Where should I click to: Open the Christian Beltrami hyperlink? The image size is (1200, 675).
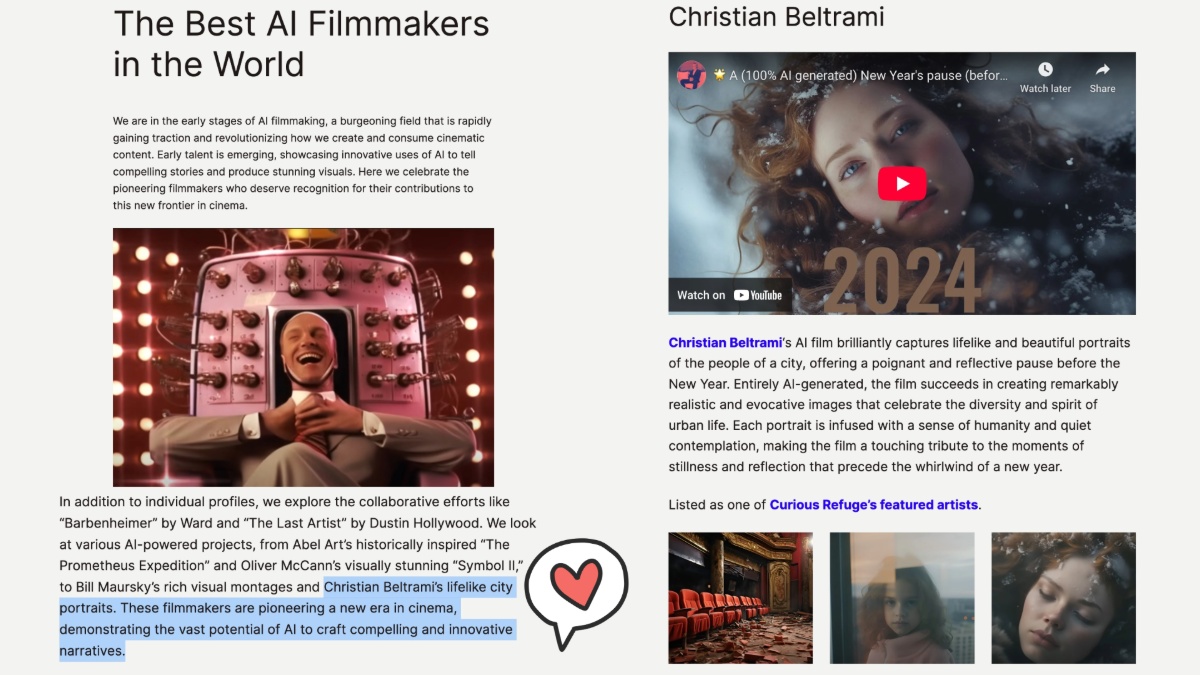click(725, 343)
